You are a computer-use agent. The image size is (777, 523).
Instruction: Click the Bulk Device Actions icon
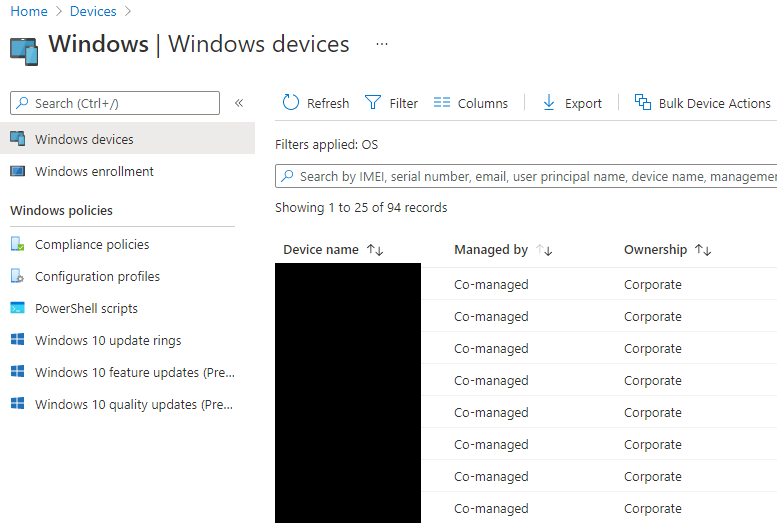[643, 102]
